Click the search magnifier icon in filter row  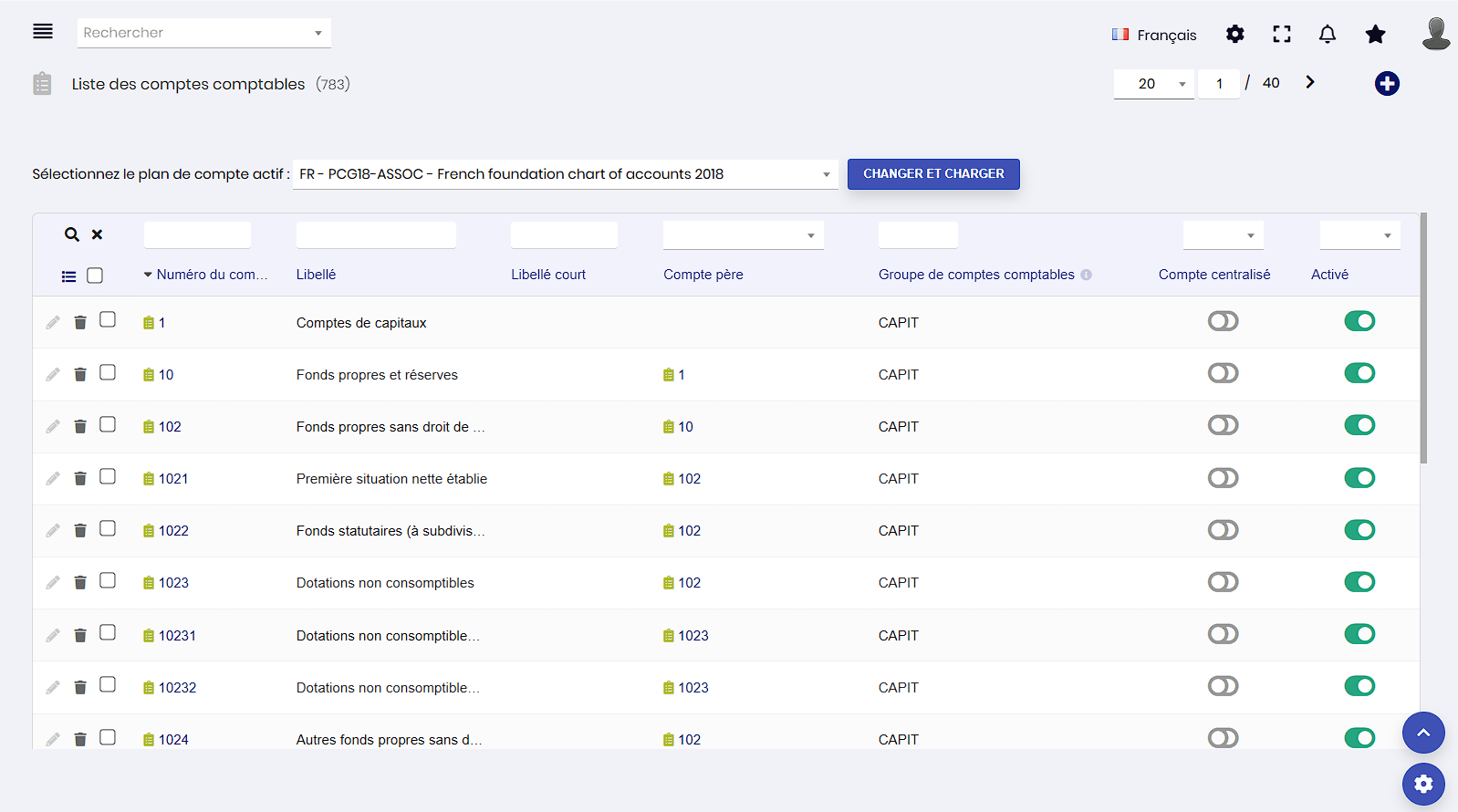(71, 235)
